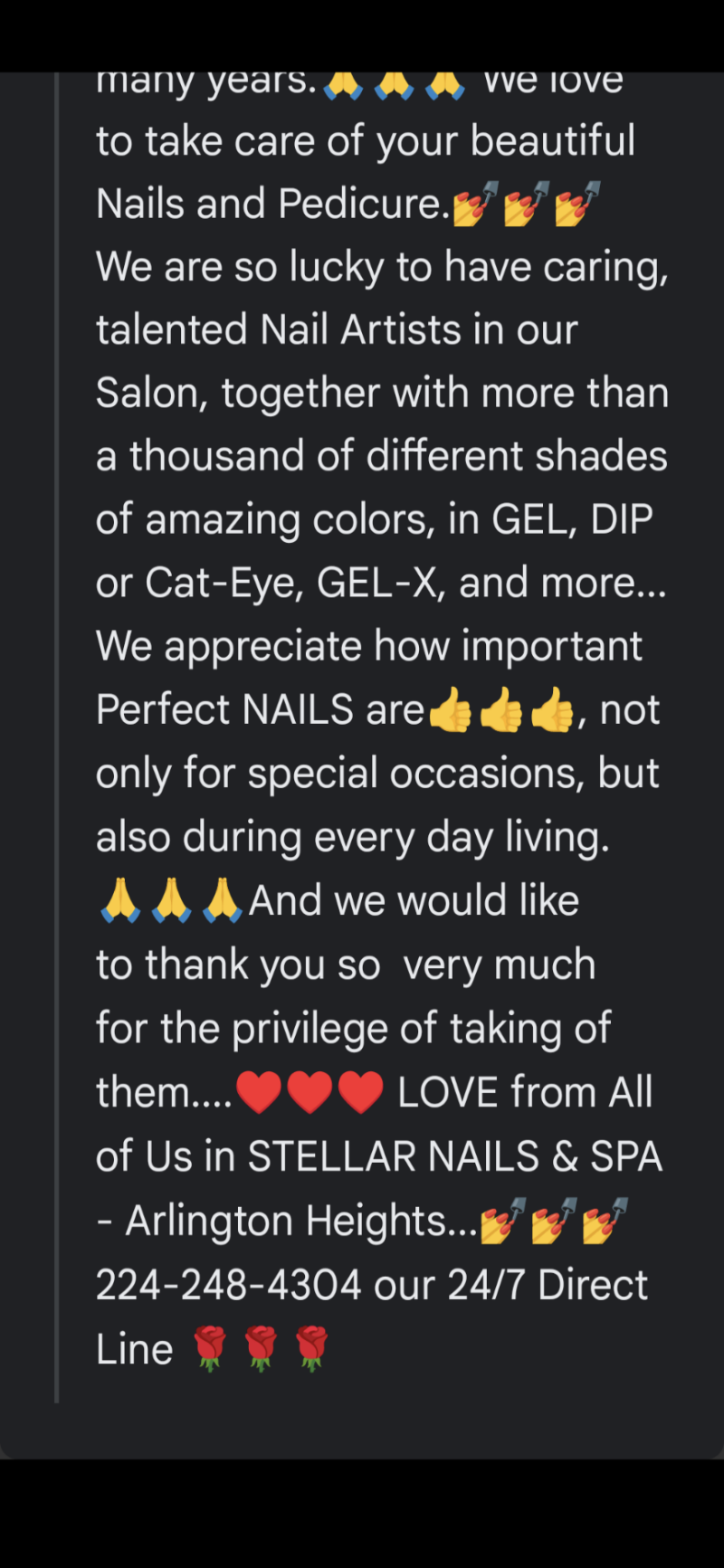The height and width of the screenshot is (1568, 724).
Task: Click the word LOVE after hearts
Action: pos(447,1092)
